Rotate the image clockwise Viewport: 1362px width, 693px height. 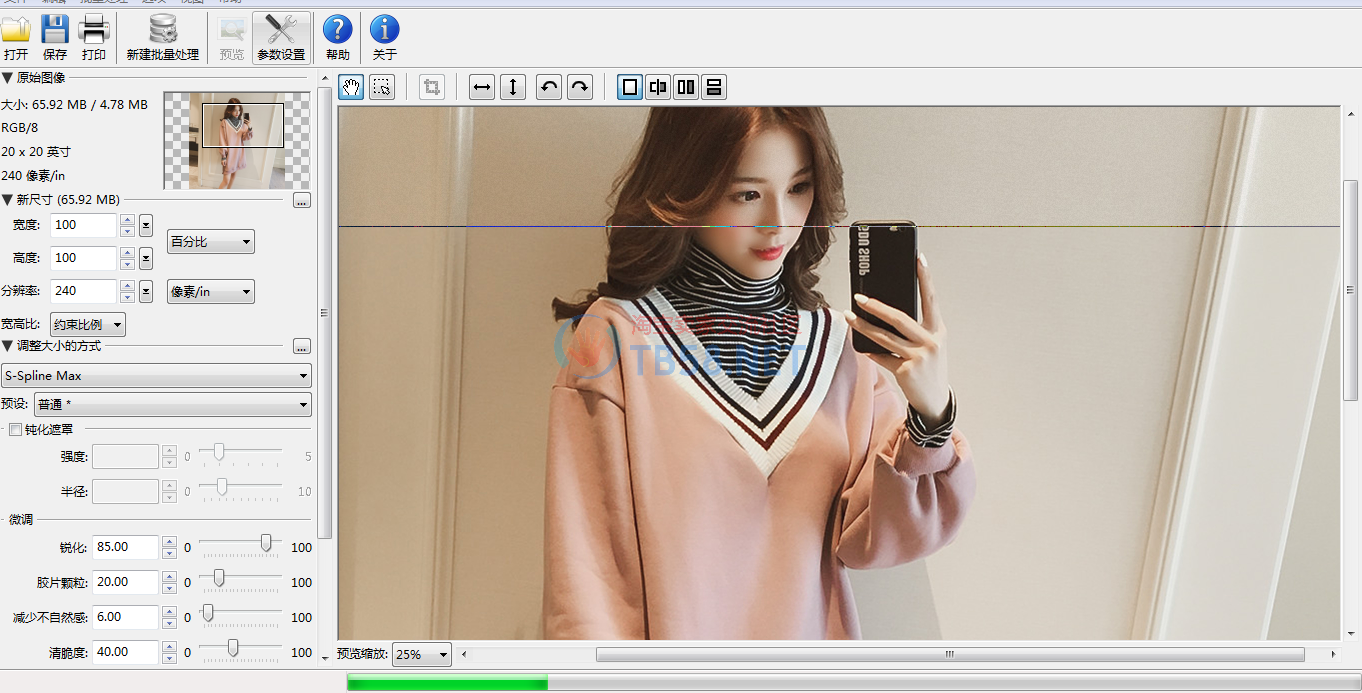(580, 87)
